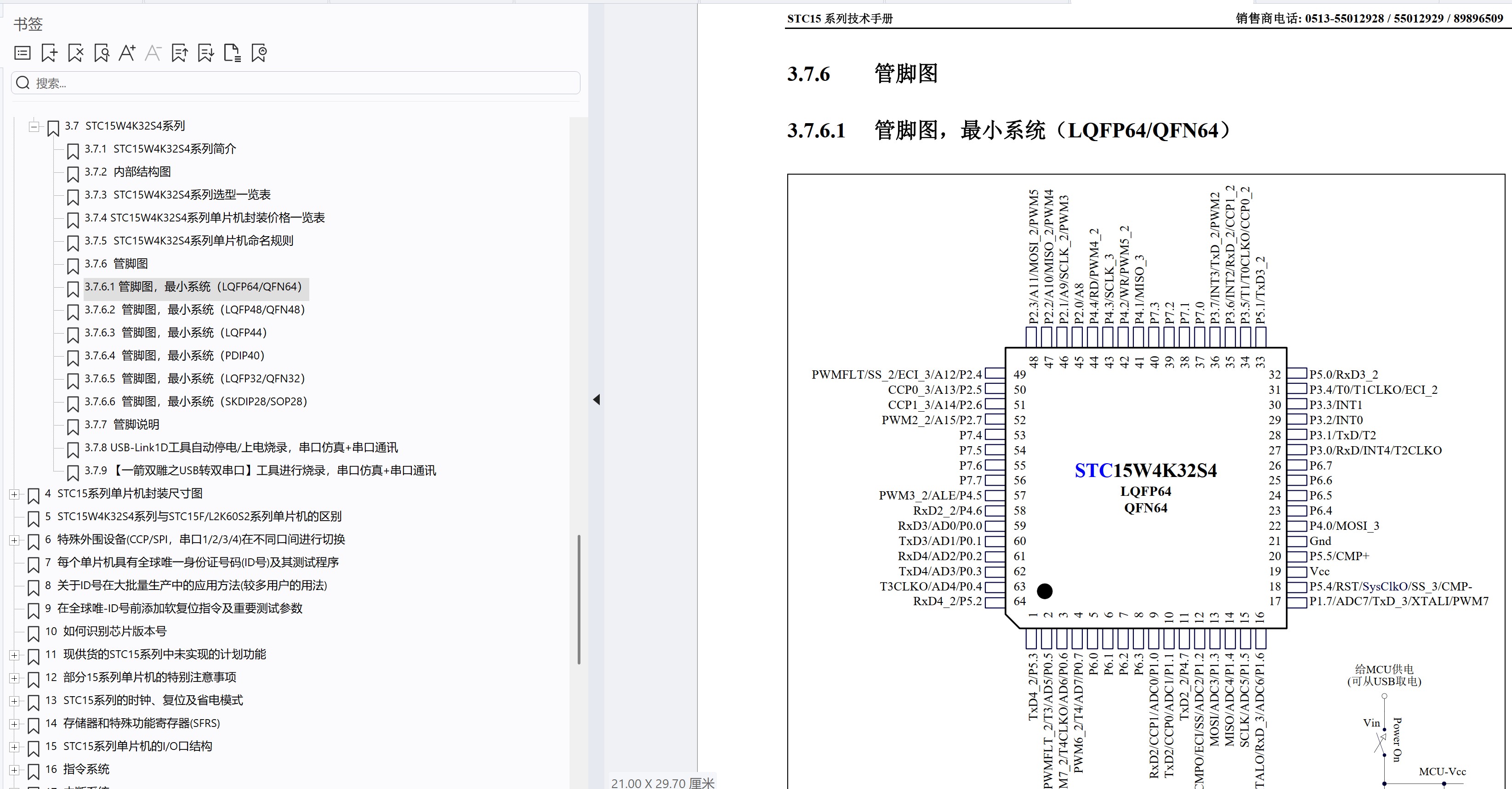Click pin label PWMFLT/SS_2/ECI_3/A12/P2.4

click(x=896, y=375)
